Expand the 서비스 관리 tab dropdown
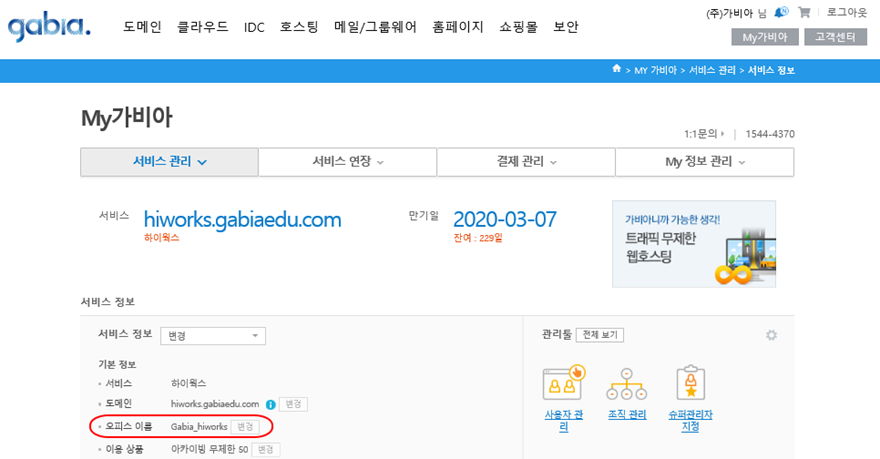Image resolution: width=880 pixels, height=459 pixels. (x=169, y=162)
